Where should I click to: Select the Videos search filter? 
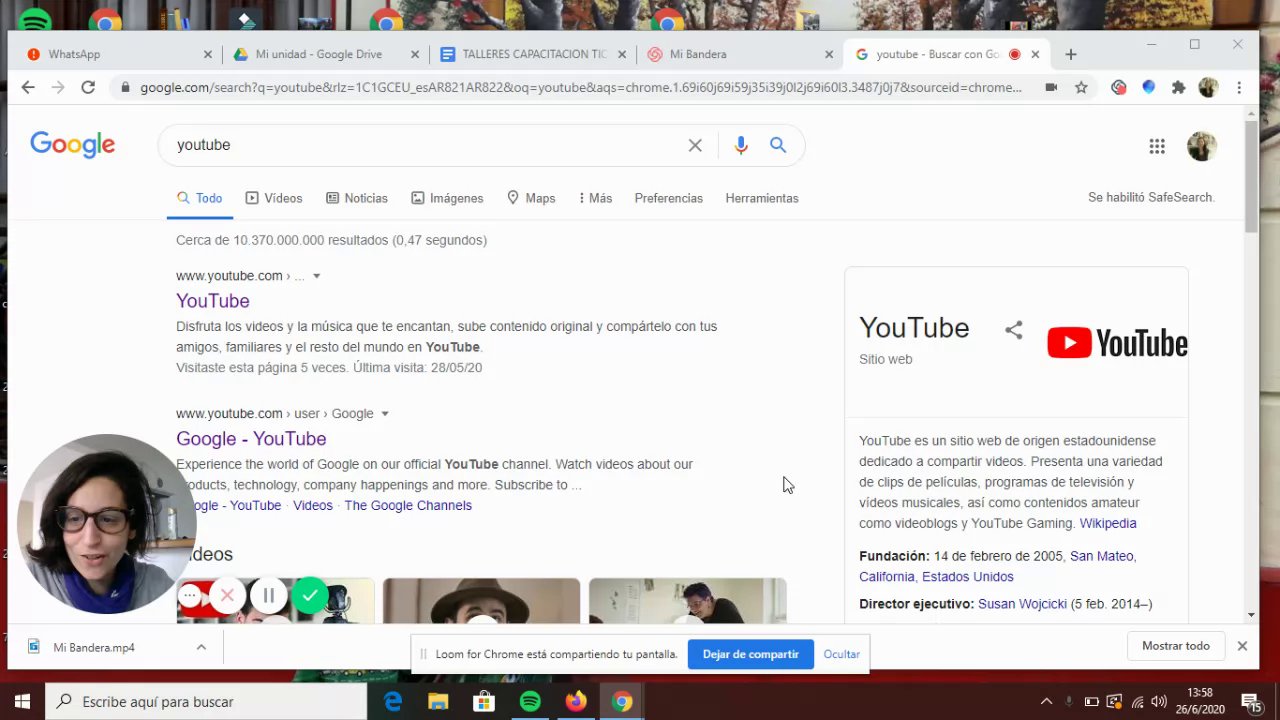click(274, 198)
